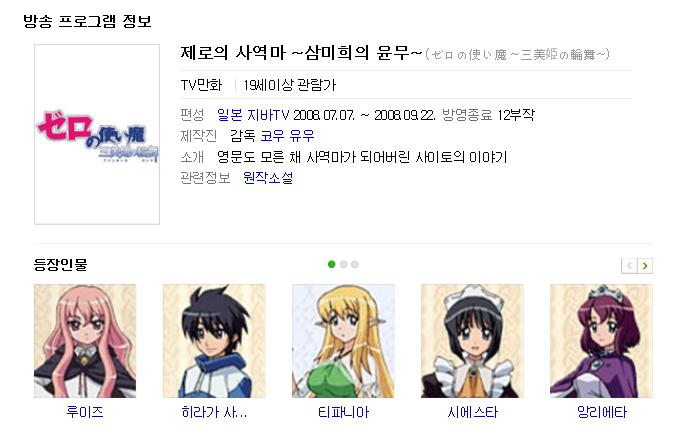Screen dimensions: 690x428
Task: Click the next arrow in character list
Action: (x=645, y=266)
